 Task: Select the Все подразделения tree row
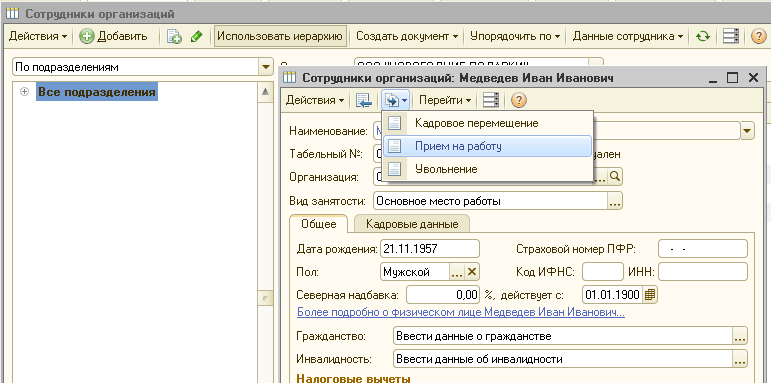[x=97, y=92]
